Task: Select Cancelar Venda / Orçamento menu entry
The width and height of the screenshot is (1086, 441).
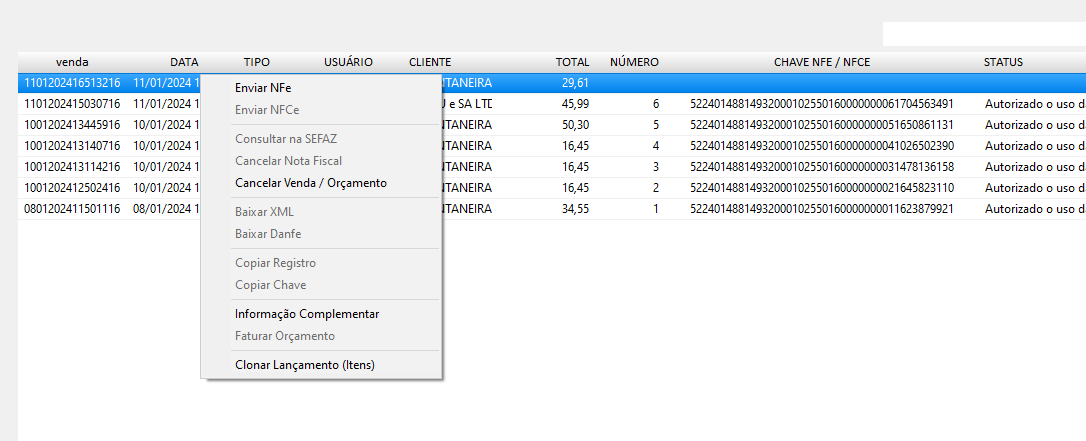Action: point(310,183)
